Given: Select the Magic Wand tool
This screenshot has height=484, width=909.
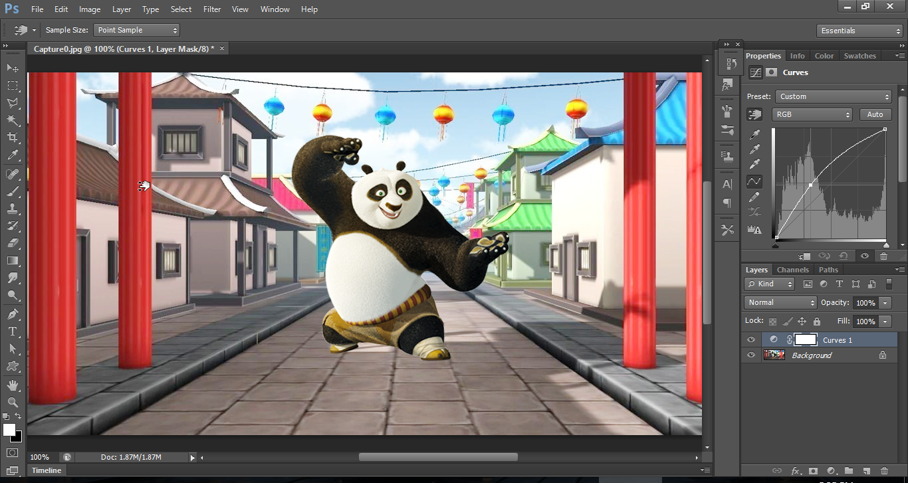Looking at the screenshot, I should coord(13,121).
